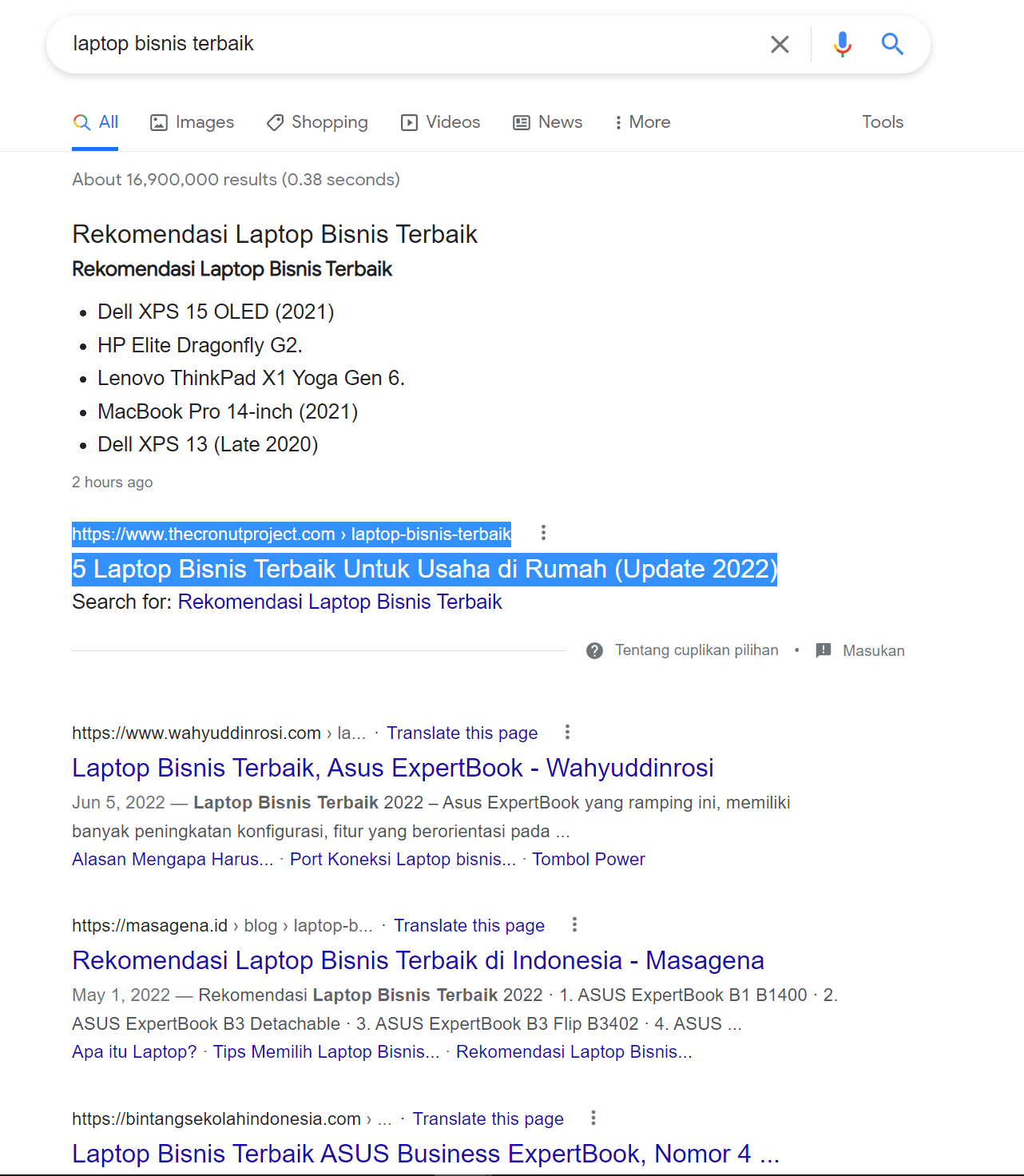Screen dimensions: 1024x1176
Task: Click the bintangsekolahindonesia.com URL breadcrumb
Action: (232, 1118)
